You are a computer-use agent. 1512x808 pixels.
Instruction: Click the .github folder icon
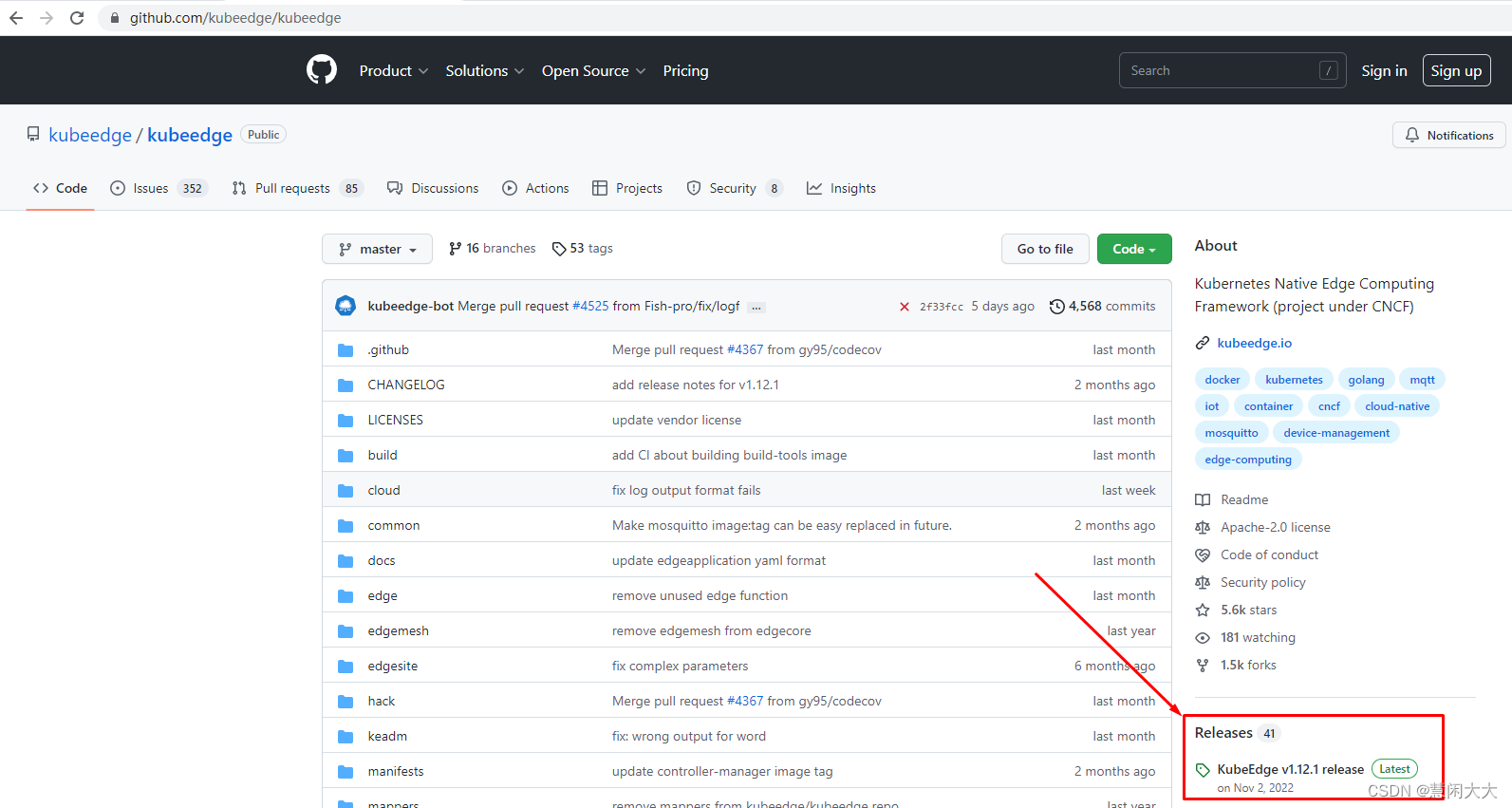pos(345,350)
